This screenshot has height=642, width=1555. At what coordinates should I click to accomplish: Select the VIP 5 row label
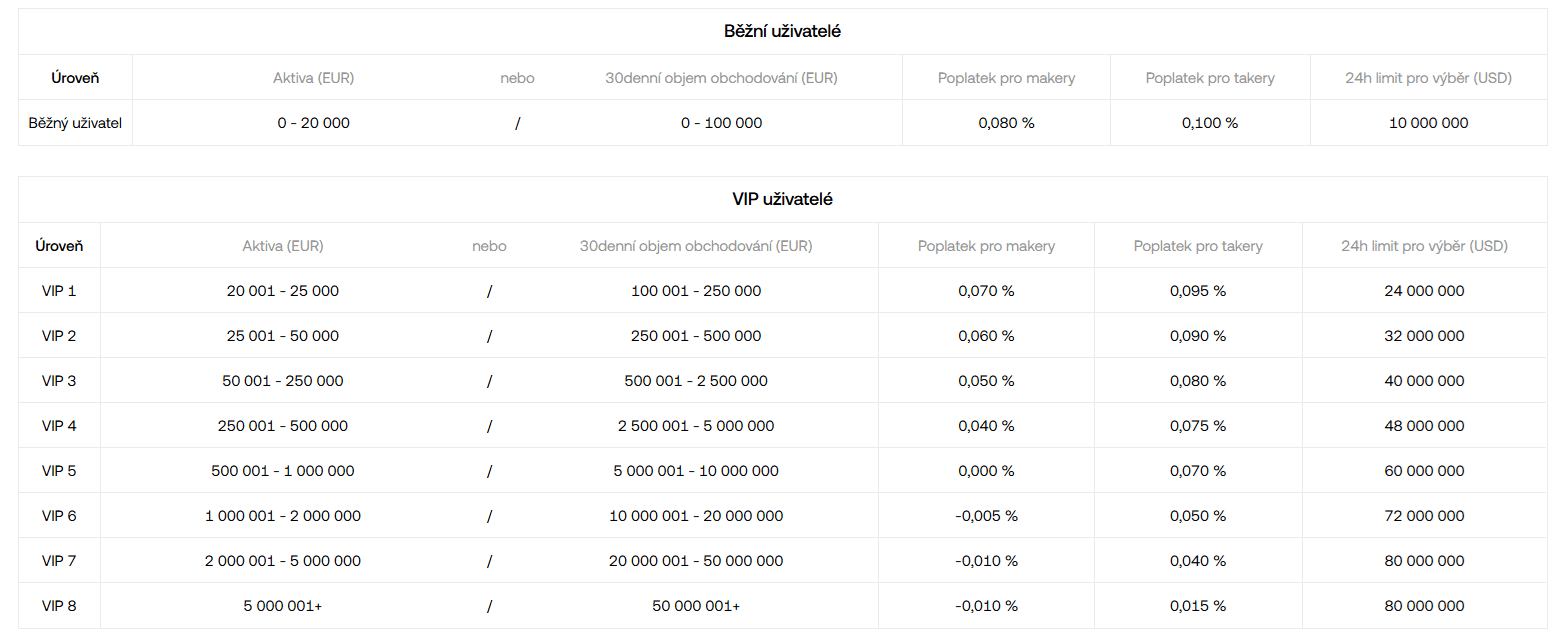click(59, 471)
